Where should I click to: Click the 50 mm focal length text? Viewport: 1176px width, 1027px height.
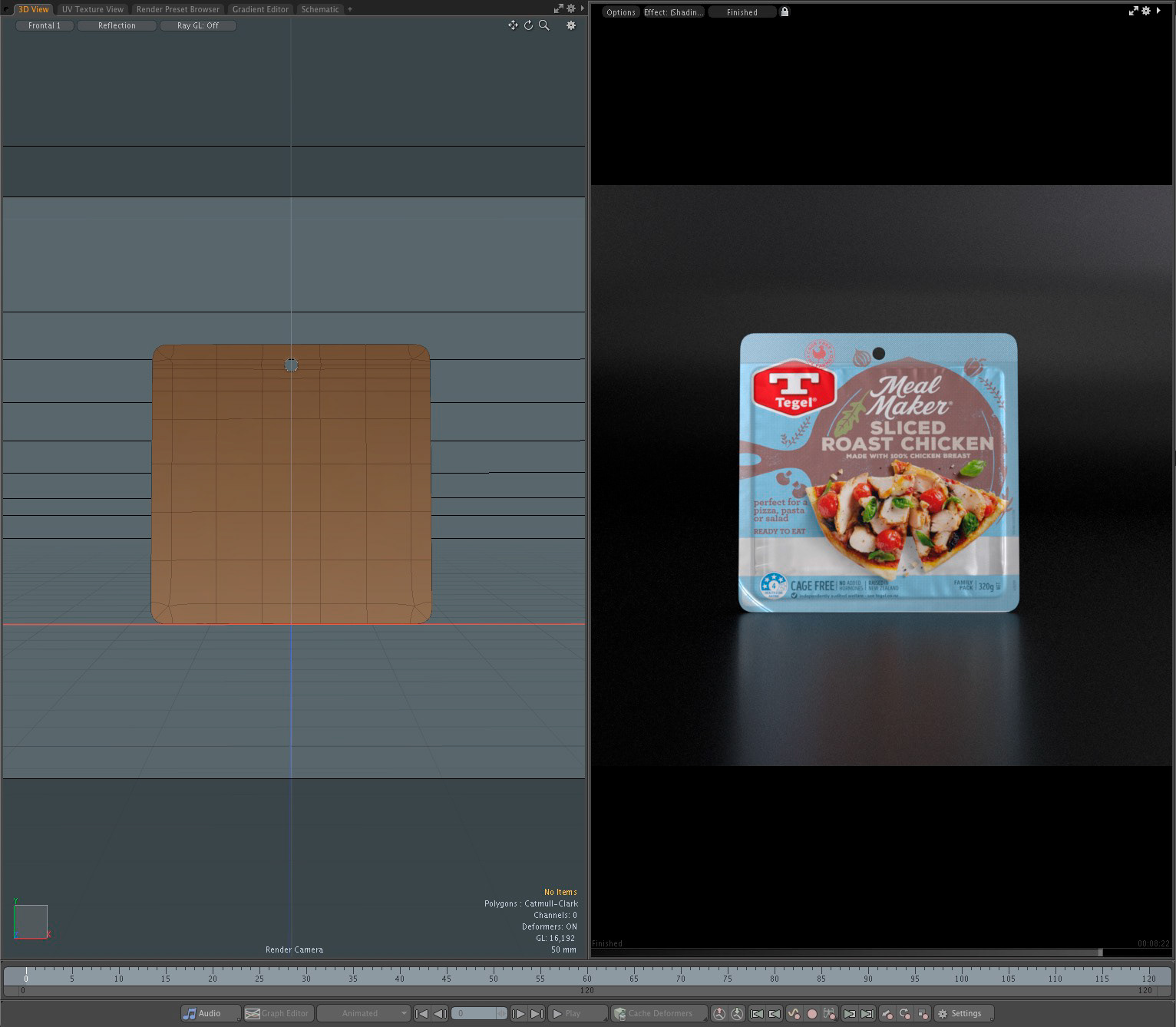point(563,949)
